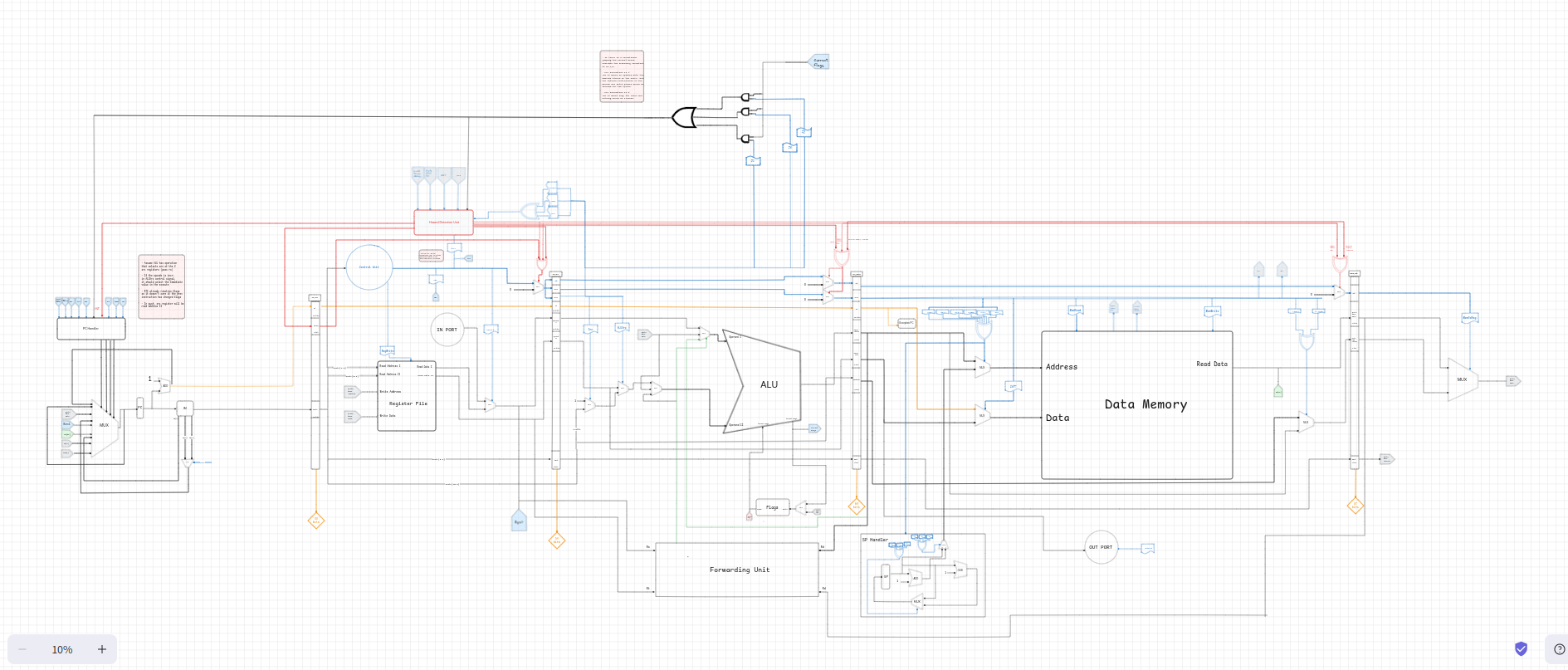Image resolution: width=1568 pixels, height=670 pixels.
Task: Select the Register File block
Action: [x=407, y=396]
